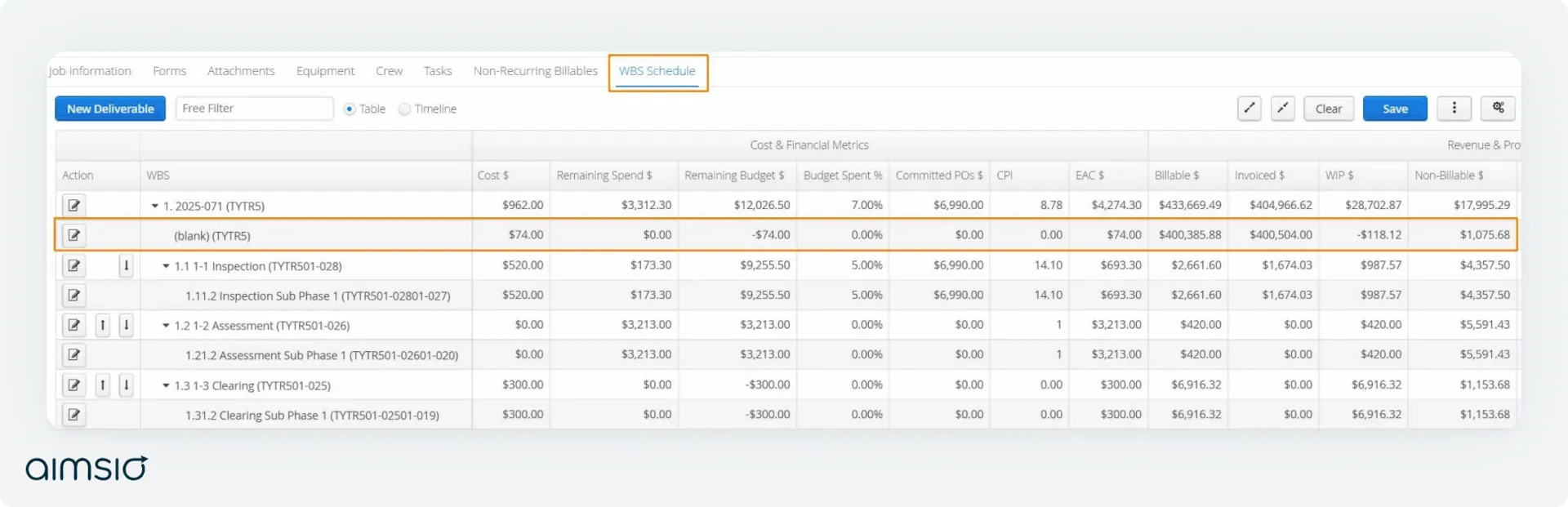Open the three-dot more options menu
The width and height of the screenshot is (1568, 507).
point(1454,109)
